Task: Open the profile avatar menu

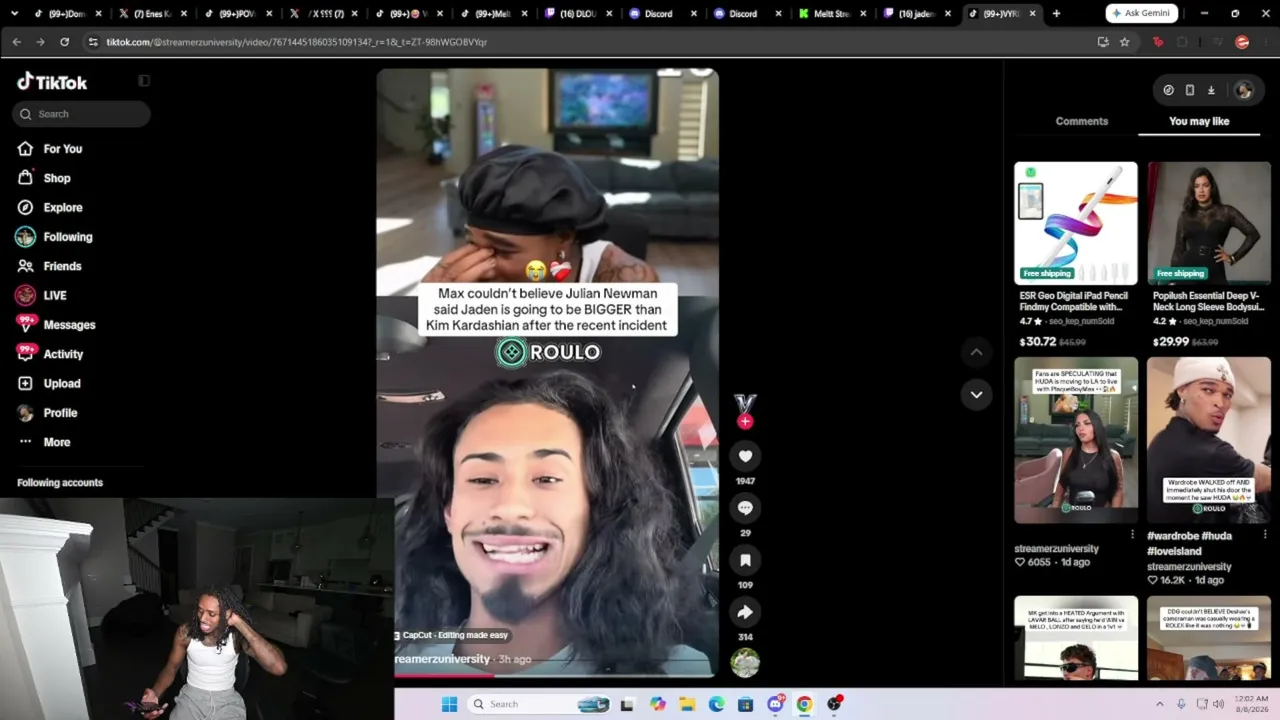Action: coord(1243,90)
